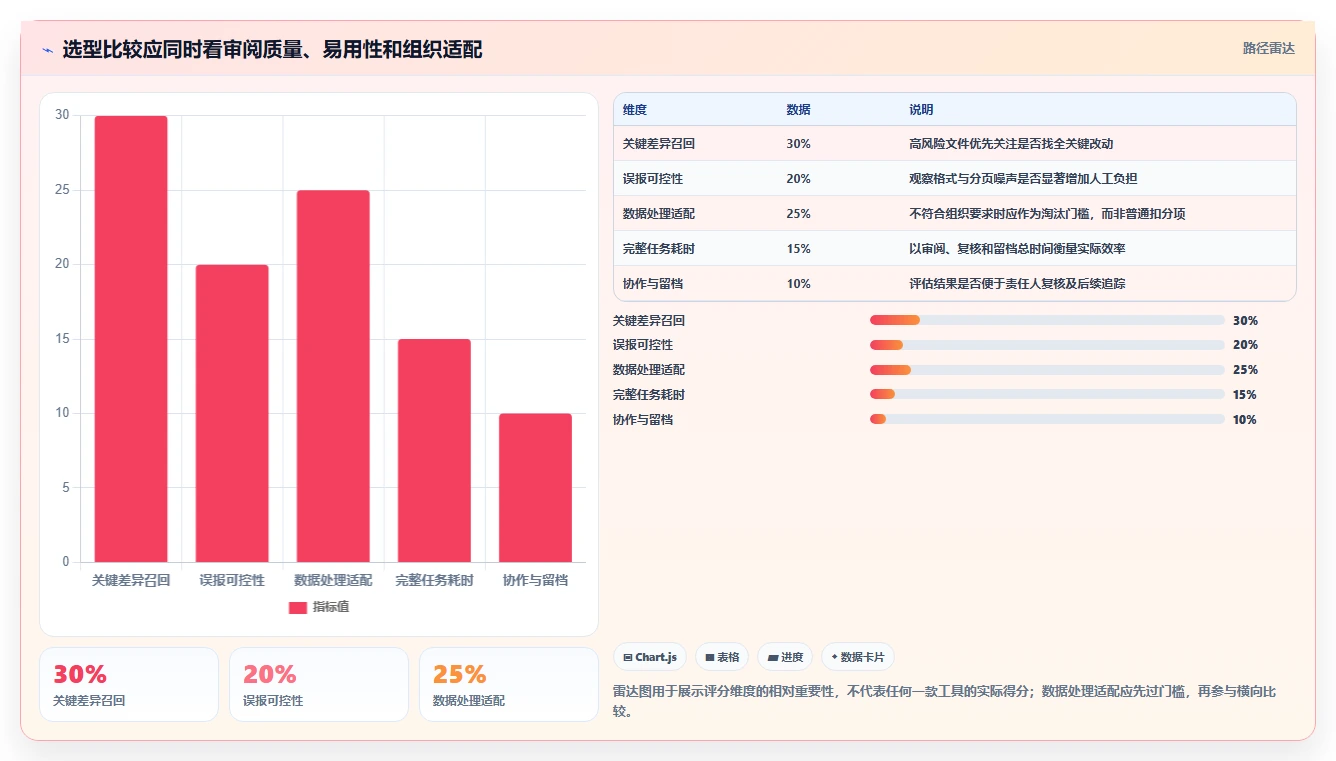This screenshot has height=761, width=1336.
Task: Click description 评估结果是否便于责任人复核及后续追踪
Action: click(1017, 284)
